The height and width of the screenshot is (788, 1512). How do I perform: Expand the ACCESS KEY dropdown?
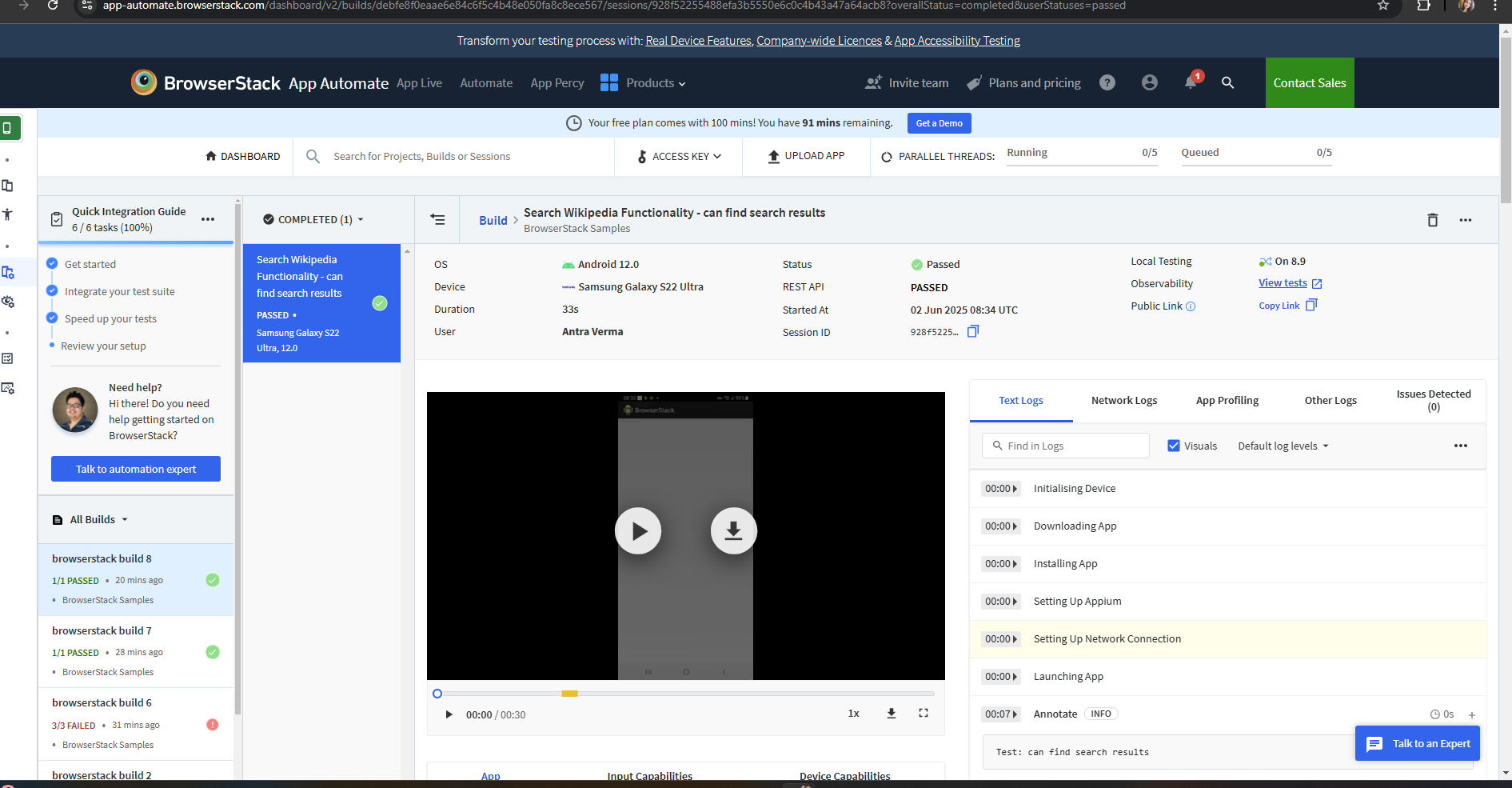[x=679, y=156]
